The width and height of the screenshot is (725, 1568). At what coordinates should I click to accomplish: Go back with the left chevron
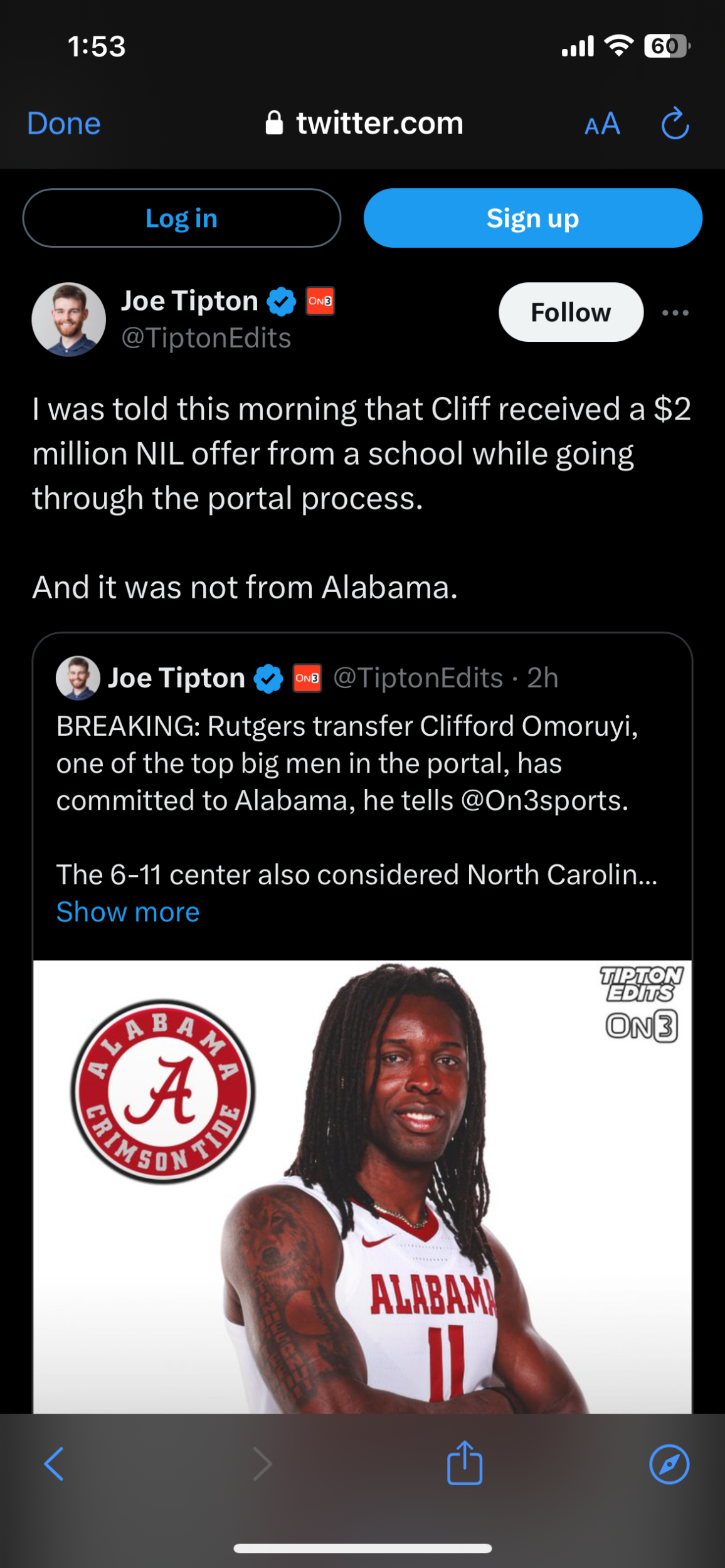[54, 1464]
